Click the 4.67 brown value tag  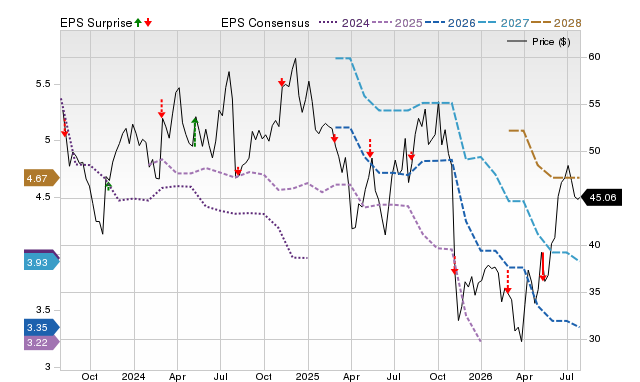(42, 178)
